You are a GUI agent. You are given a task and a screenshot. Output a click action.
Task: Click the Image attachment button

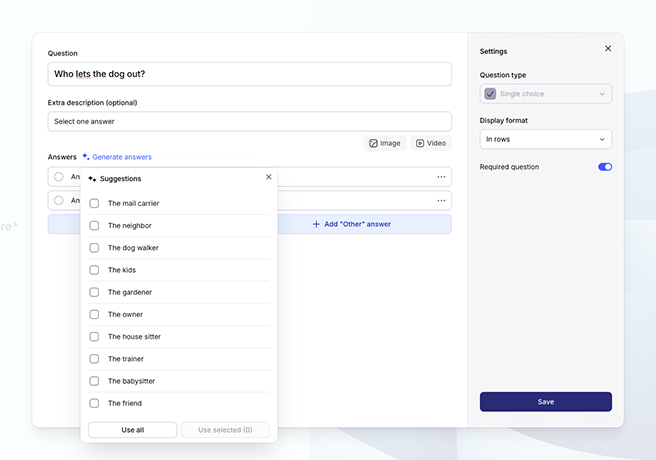(385, 143)
